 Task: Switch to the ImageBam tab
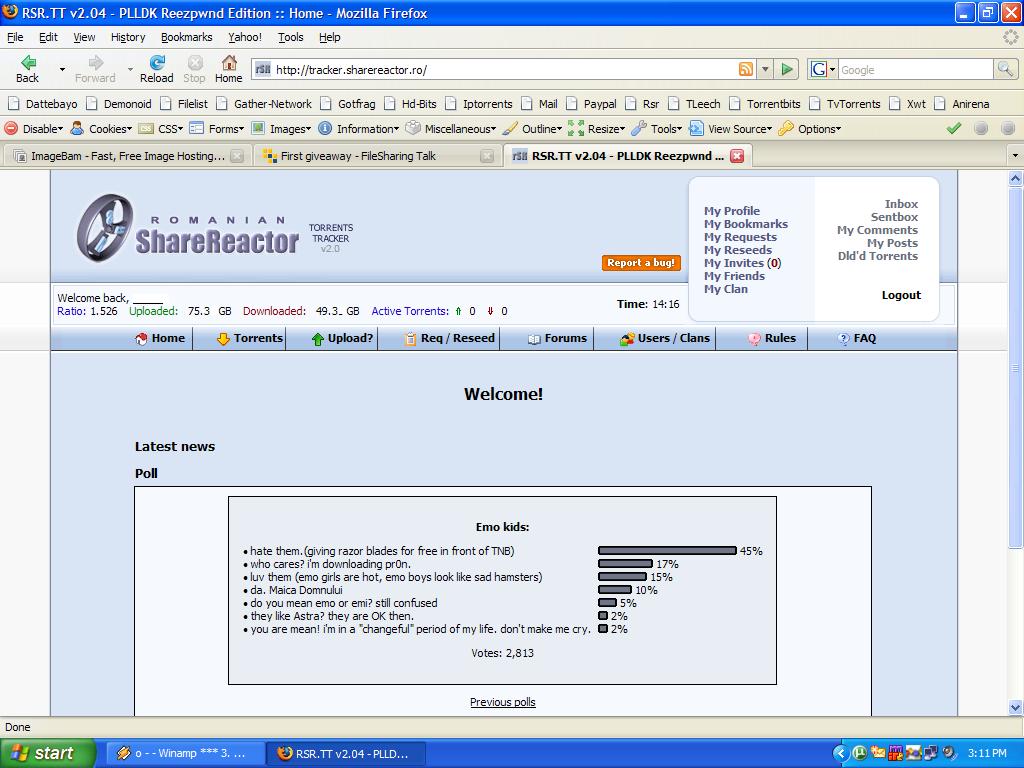[127, 155]
